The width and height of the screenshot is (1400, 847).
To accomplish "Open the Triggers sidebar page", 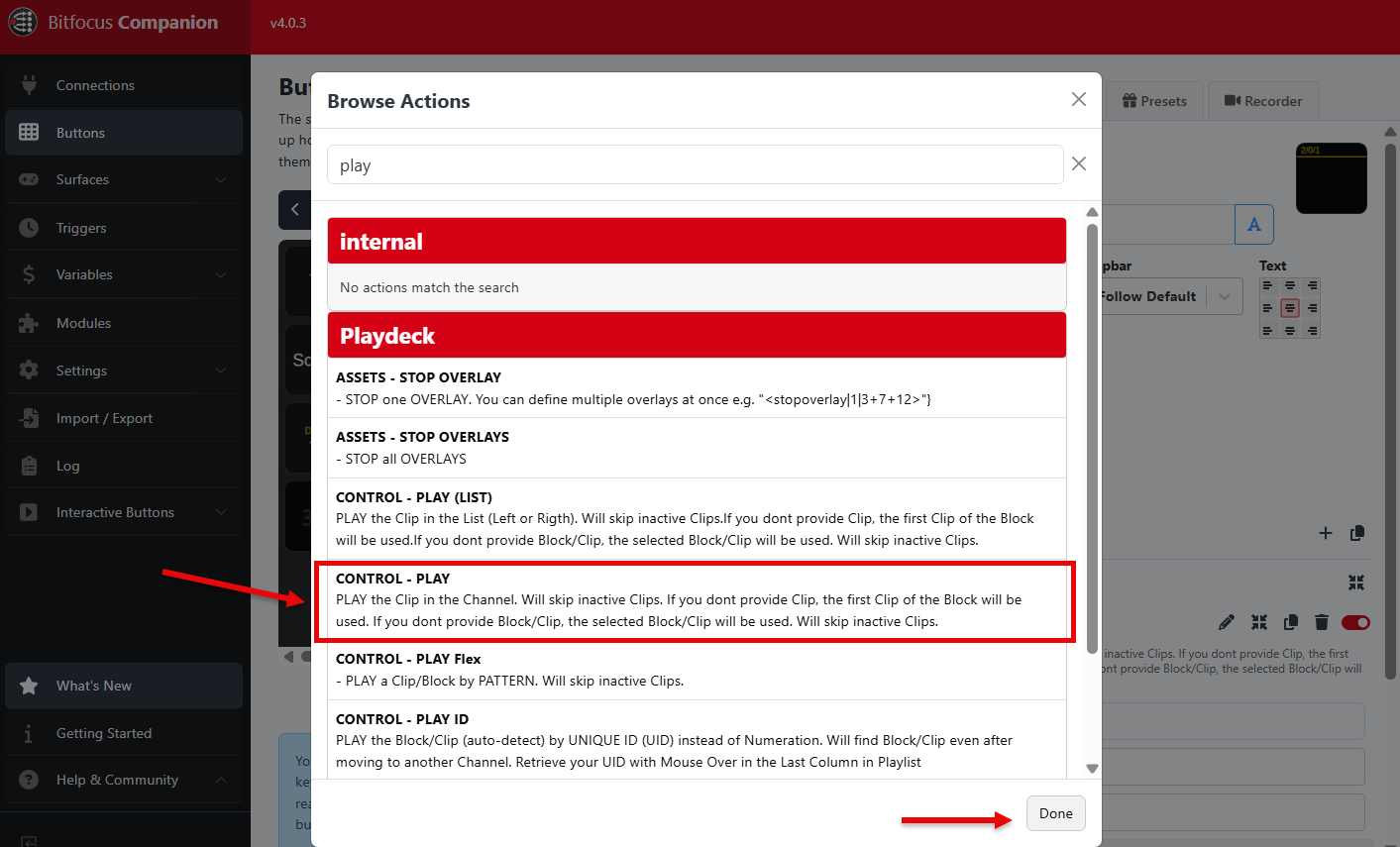I will point(124,228).
